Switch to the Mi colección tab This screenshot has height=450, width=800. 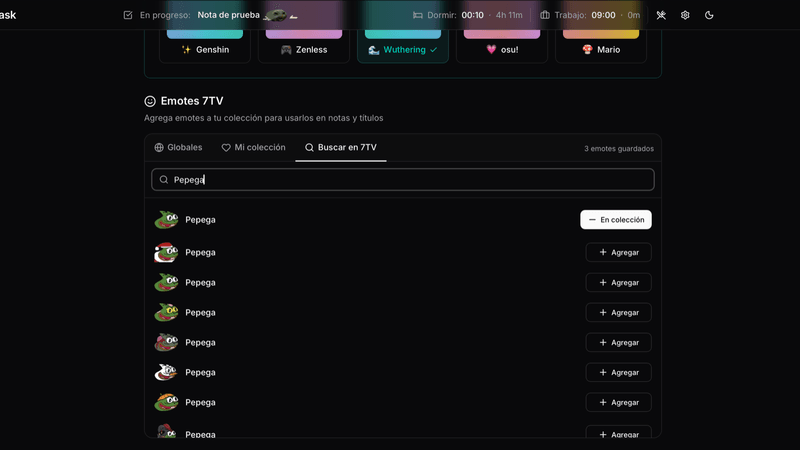click(x=253, y=147)
